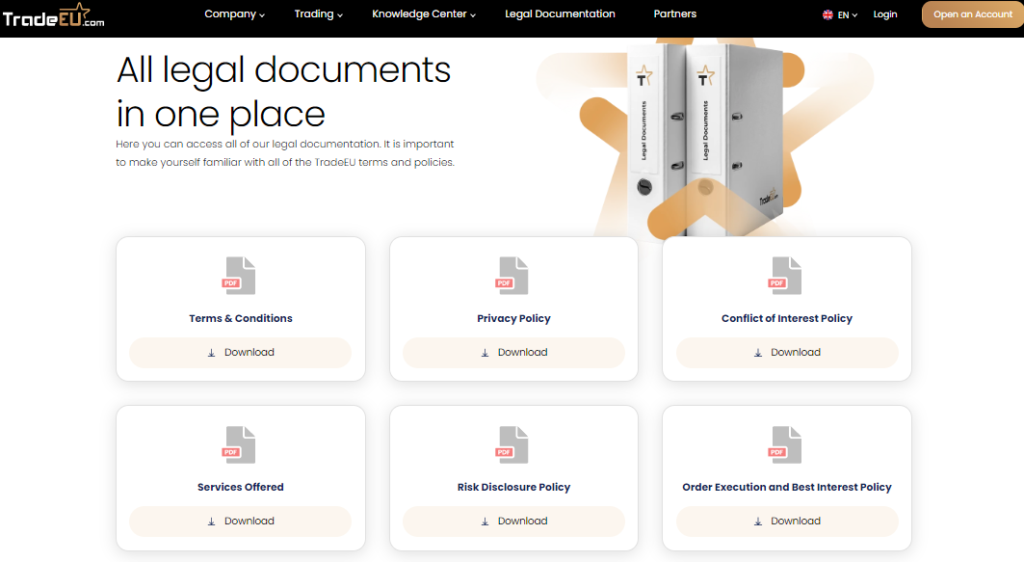Screen dimensions: 1024x562
Task: Open the EN language dropdown
Action: [847, 14]
